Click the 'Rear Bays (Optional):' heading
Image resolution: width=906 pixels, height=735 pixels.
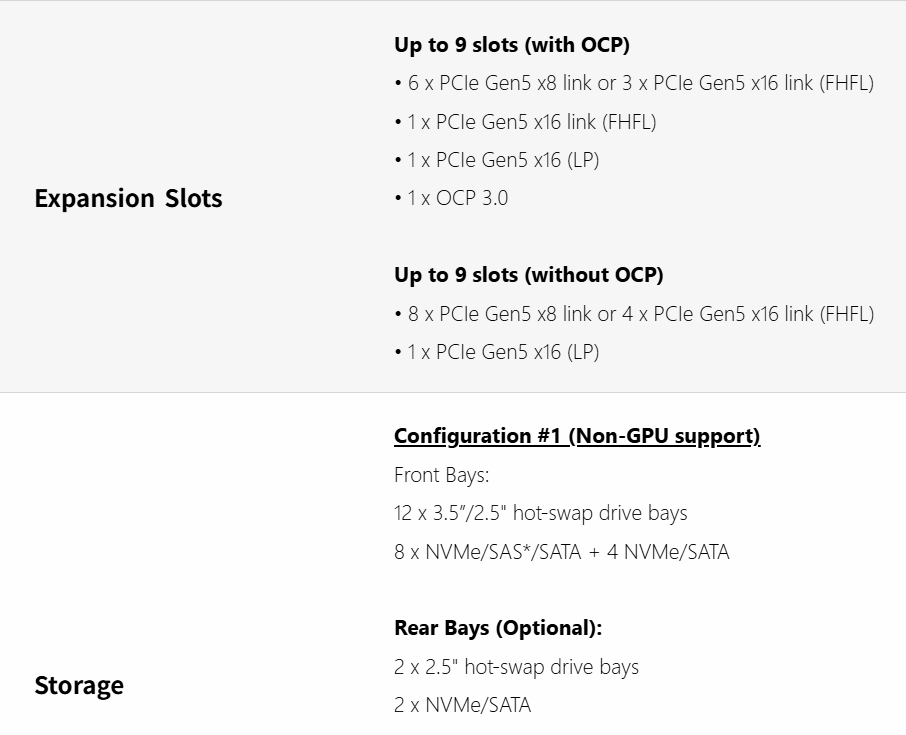click(x=497, y=628)
